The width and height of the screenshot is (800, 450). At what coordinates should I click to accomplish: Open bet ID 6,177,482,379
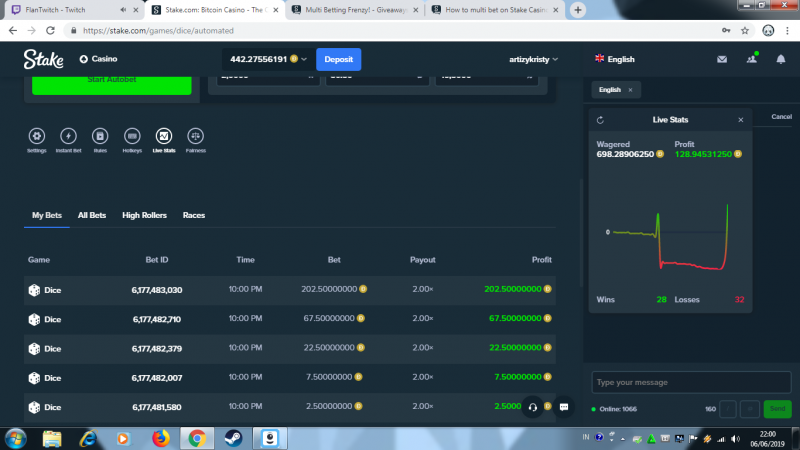tap(157, 349)
